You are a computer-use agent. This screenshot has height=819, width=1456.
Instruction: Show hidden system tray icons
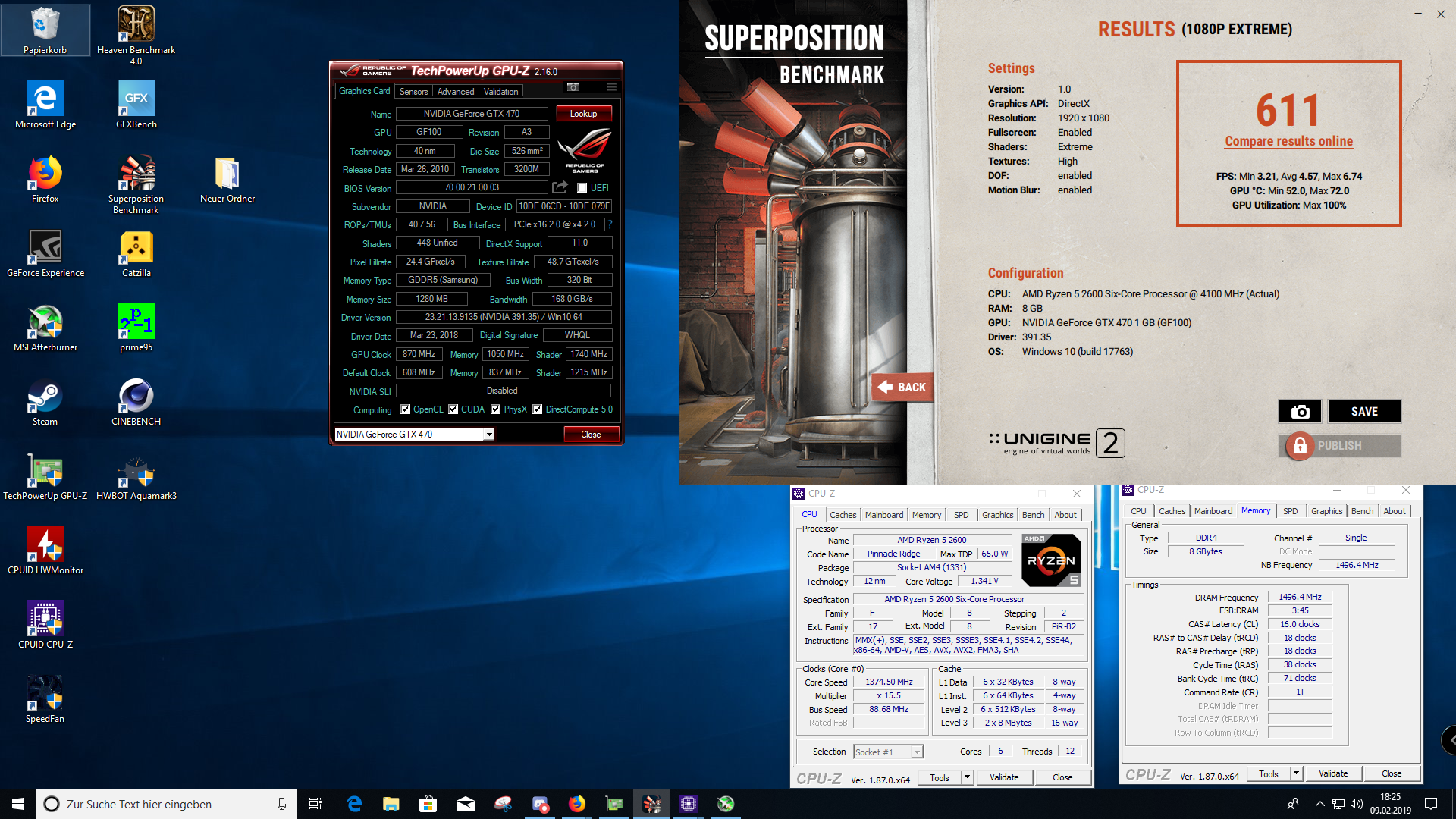[1319, 804]
